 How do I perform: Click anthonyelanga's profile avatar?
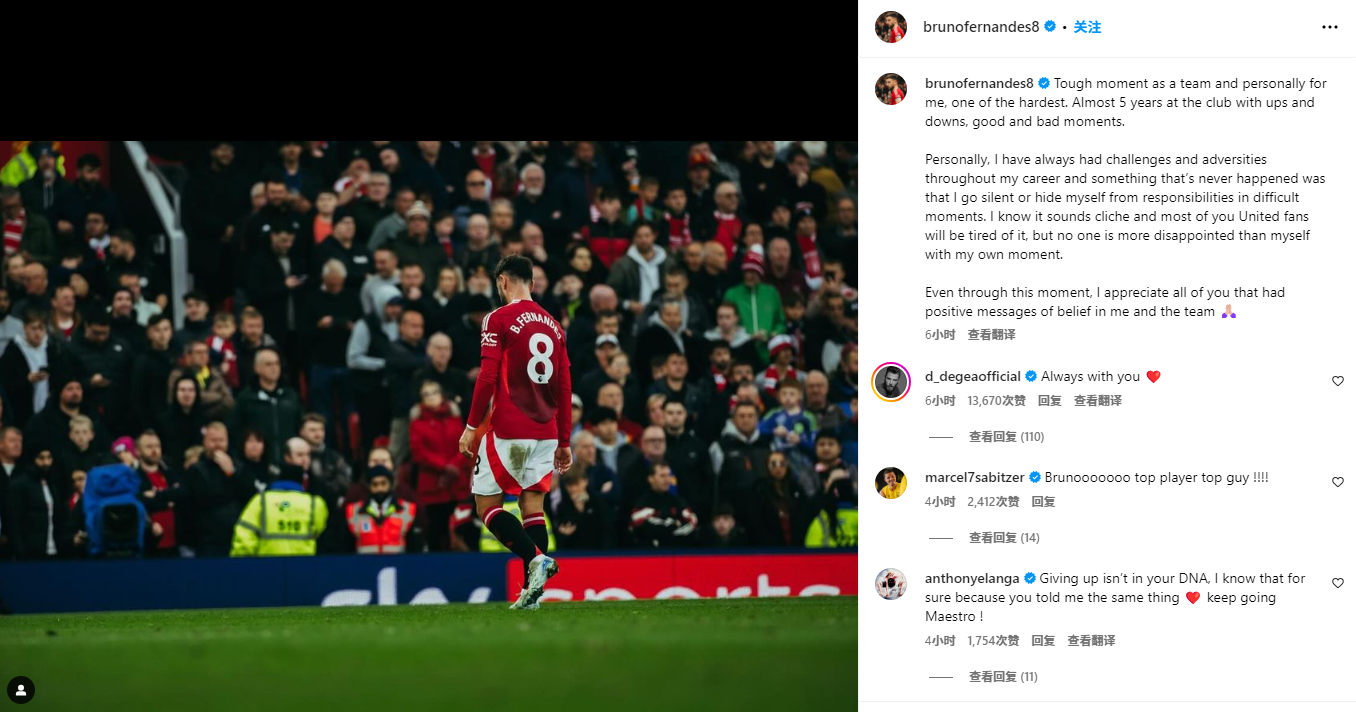pos(891,584)
